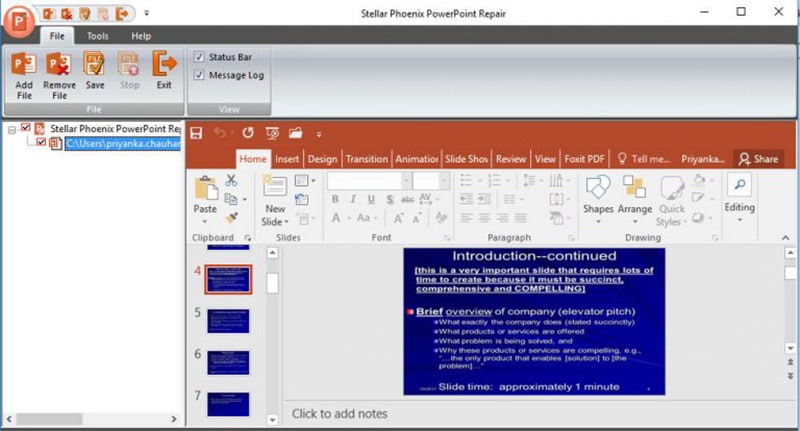Open the font name combo box dropdown
The height and width of the screenshot is (431, 800).
pos(406,180)
